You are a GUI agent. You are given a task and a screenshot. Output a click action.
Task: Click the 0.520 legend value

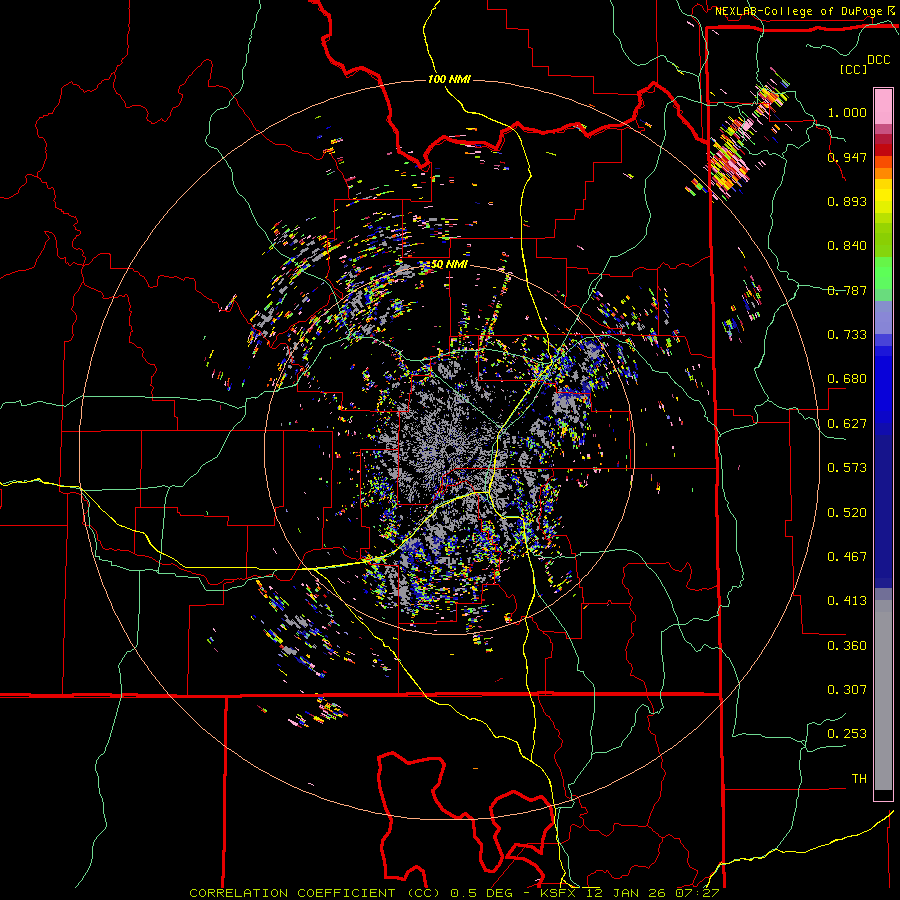point(847,513)
